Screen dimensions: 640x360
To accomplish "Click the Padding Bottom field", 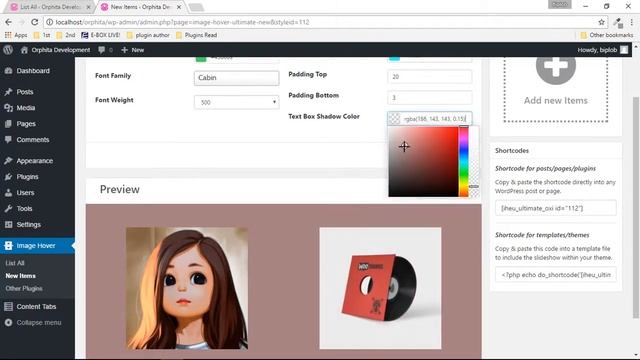I will point(430,98).
